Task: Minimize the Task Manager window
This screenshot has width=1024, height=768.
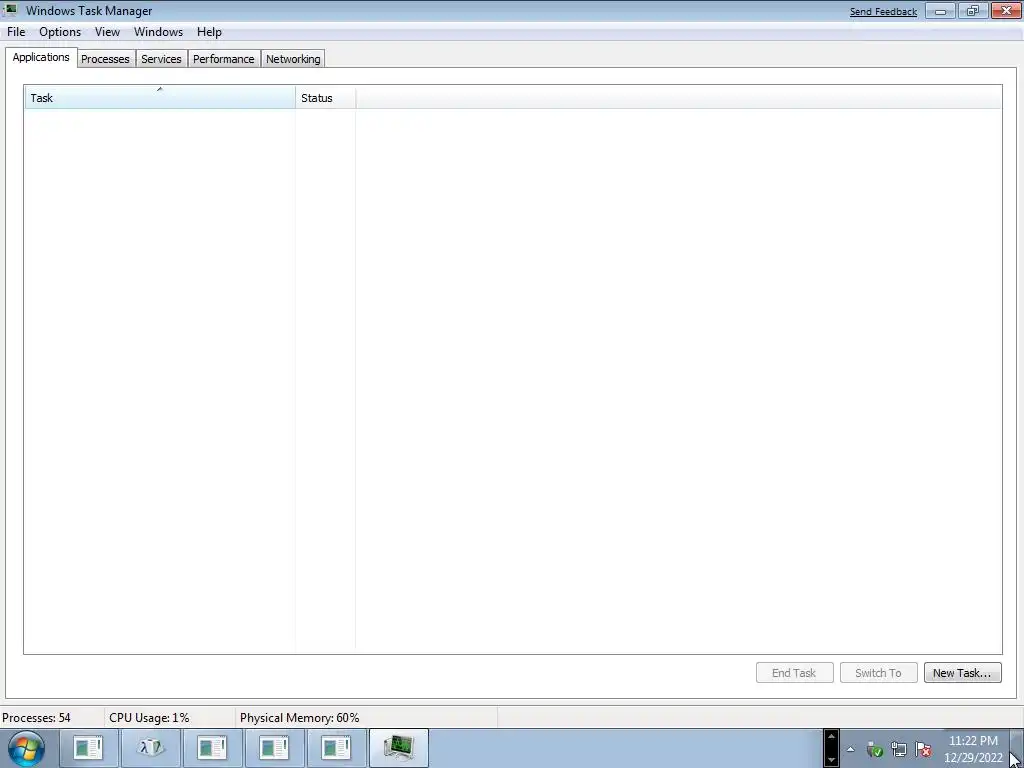Action: click(x=940, y=11)
